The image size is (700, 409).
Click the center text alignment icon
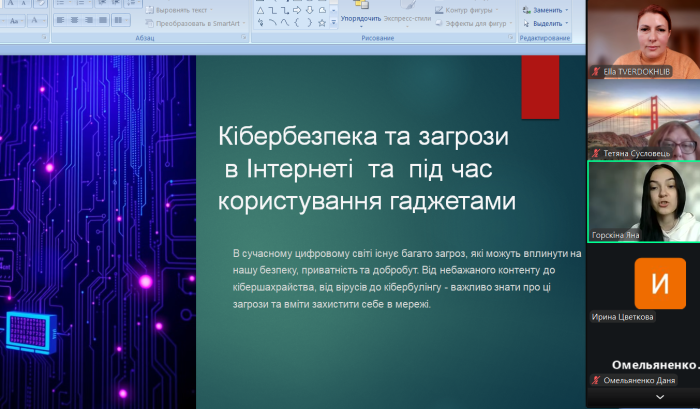[73, 20]
